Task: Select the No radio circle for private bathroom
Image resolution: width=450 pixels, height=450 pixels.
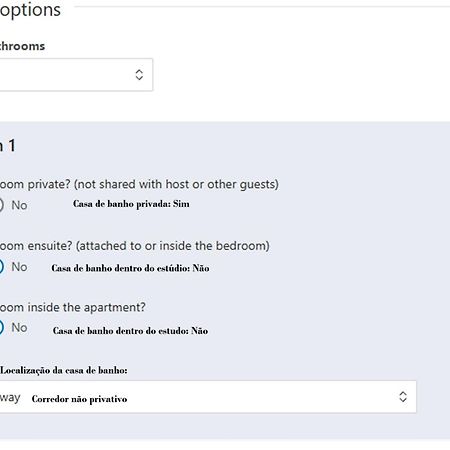Action: pos(1,205)
